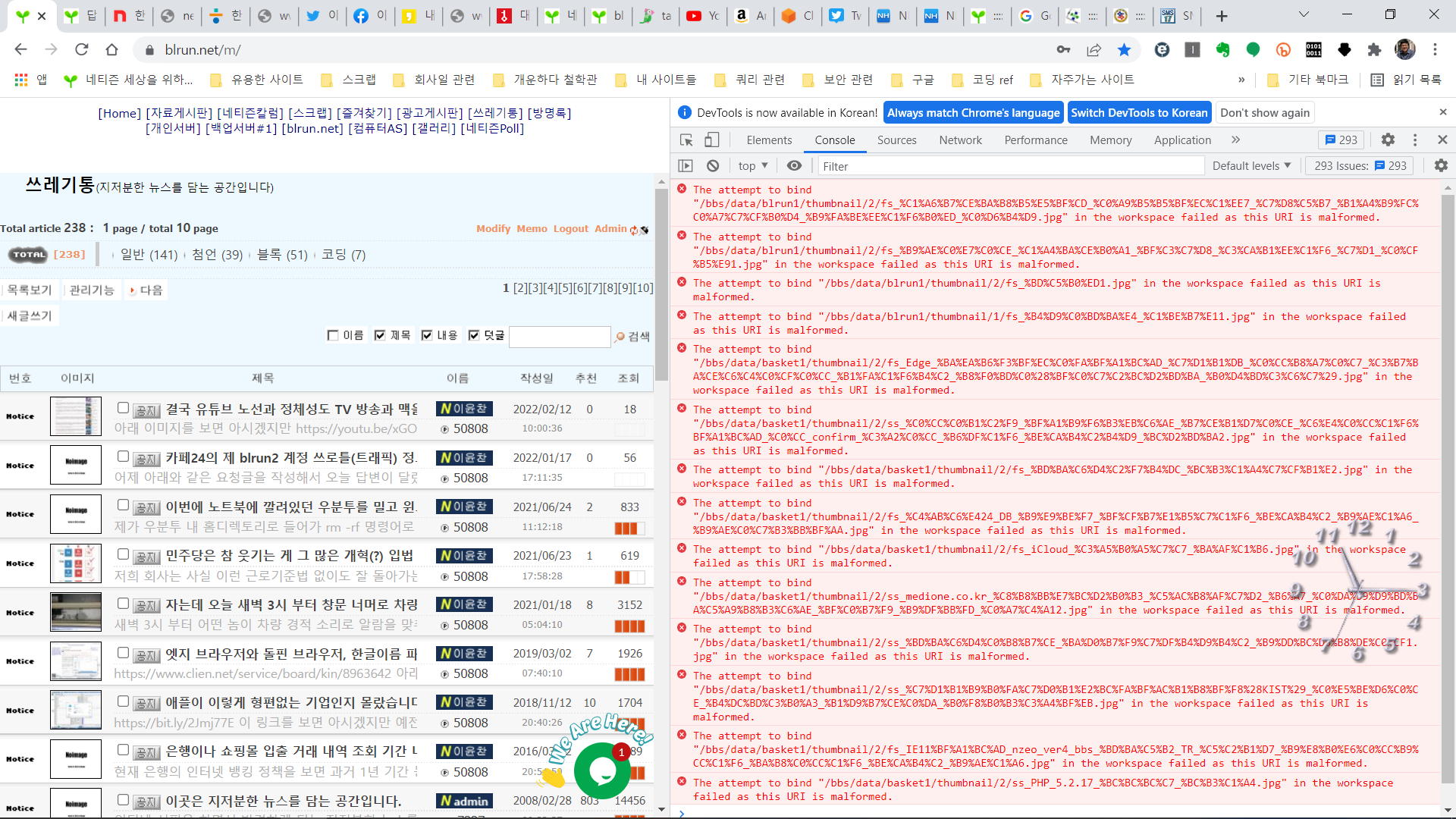Open DevTools settings gear icon
1456x819 pixels.
point(1388,140)
